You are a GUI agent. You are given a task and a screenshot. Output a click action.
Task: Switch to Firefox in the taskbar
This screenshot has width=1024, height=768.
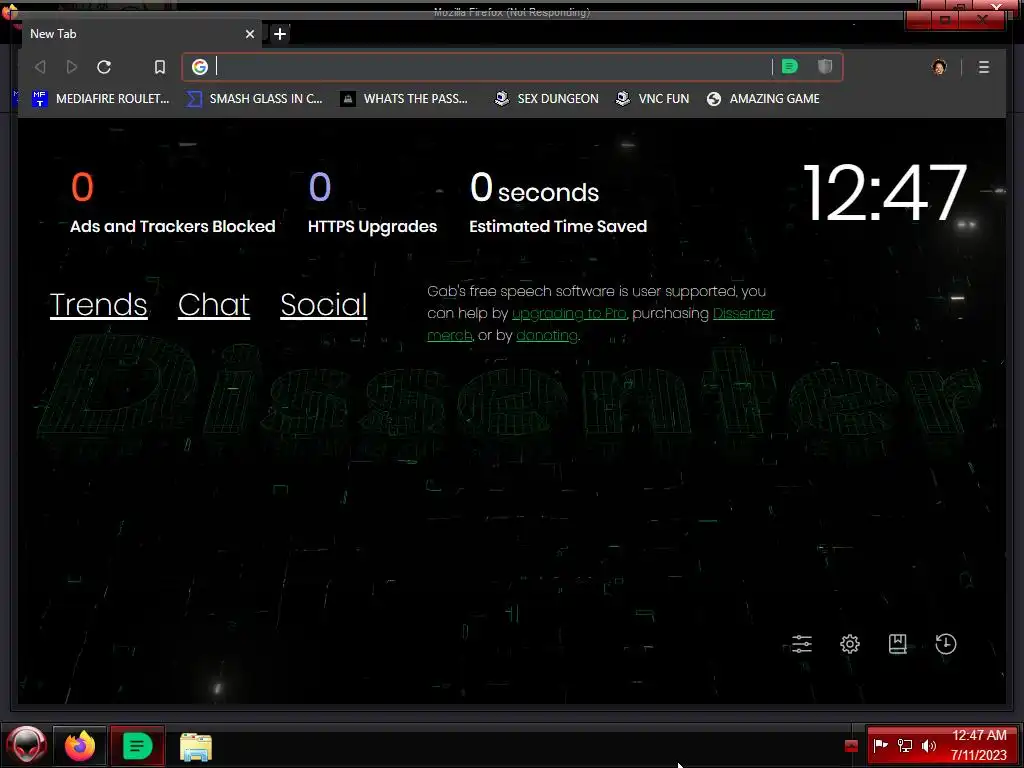(80, 746)
